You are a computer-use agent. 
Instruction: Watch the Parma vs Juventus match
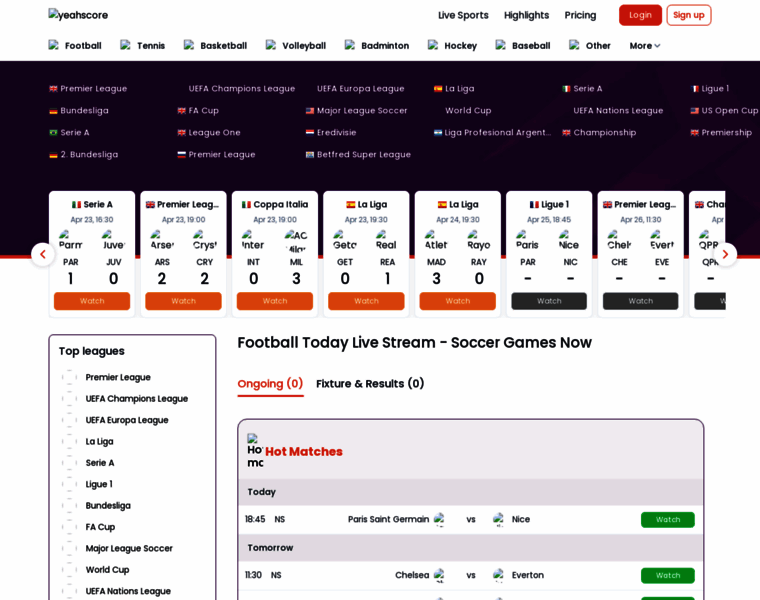click(92, 301)
